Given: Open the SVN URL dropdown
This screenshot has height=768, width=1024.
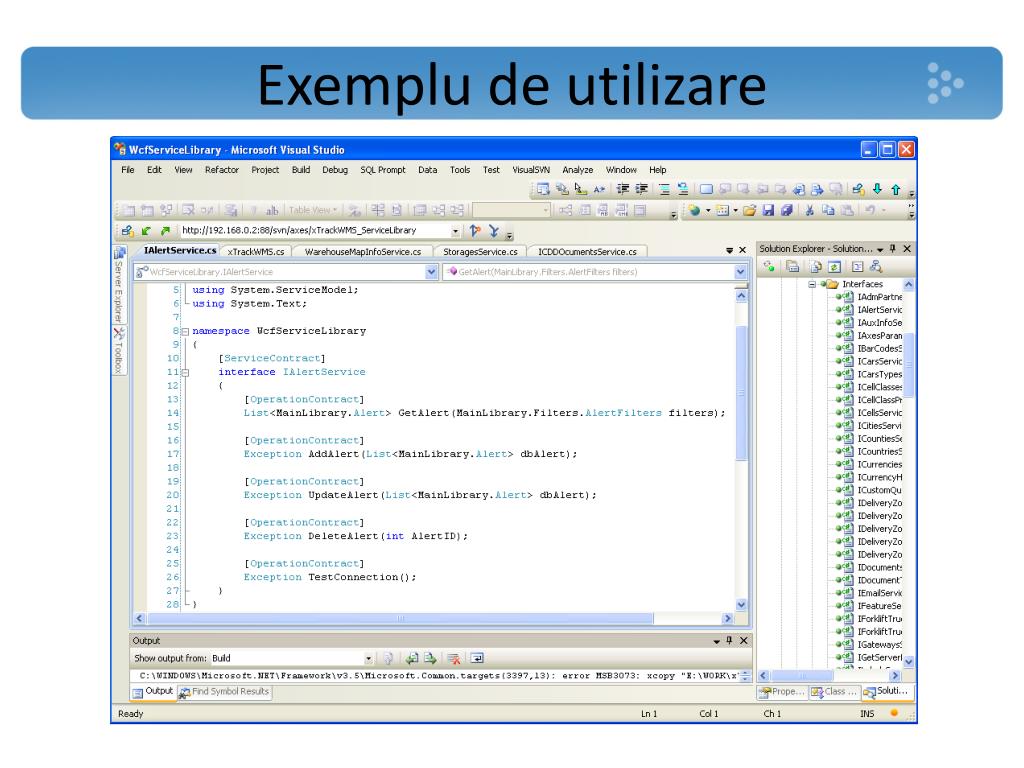Looking at the screenshot, I should [x=455, y=231].
